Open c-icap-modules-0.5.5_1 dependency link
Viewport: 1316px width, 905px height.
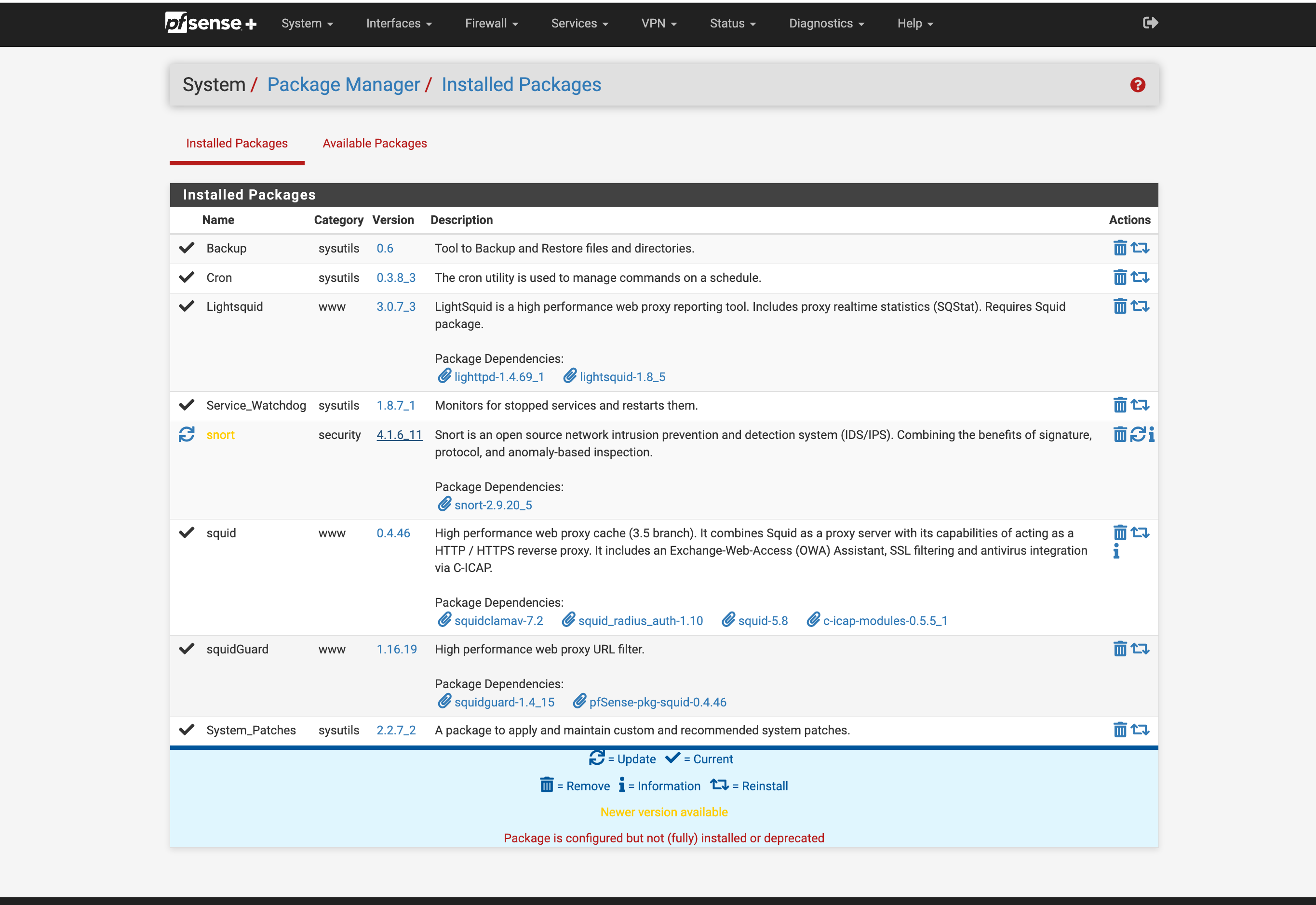(x=885, y=621)
